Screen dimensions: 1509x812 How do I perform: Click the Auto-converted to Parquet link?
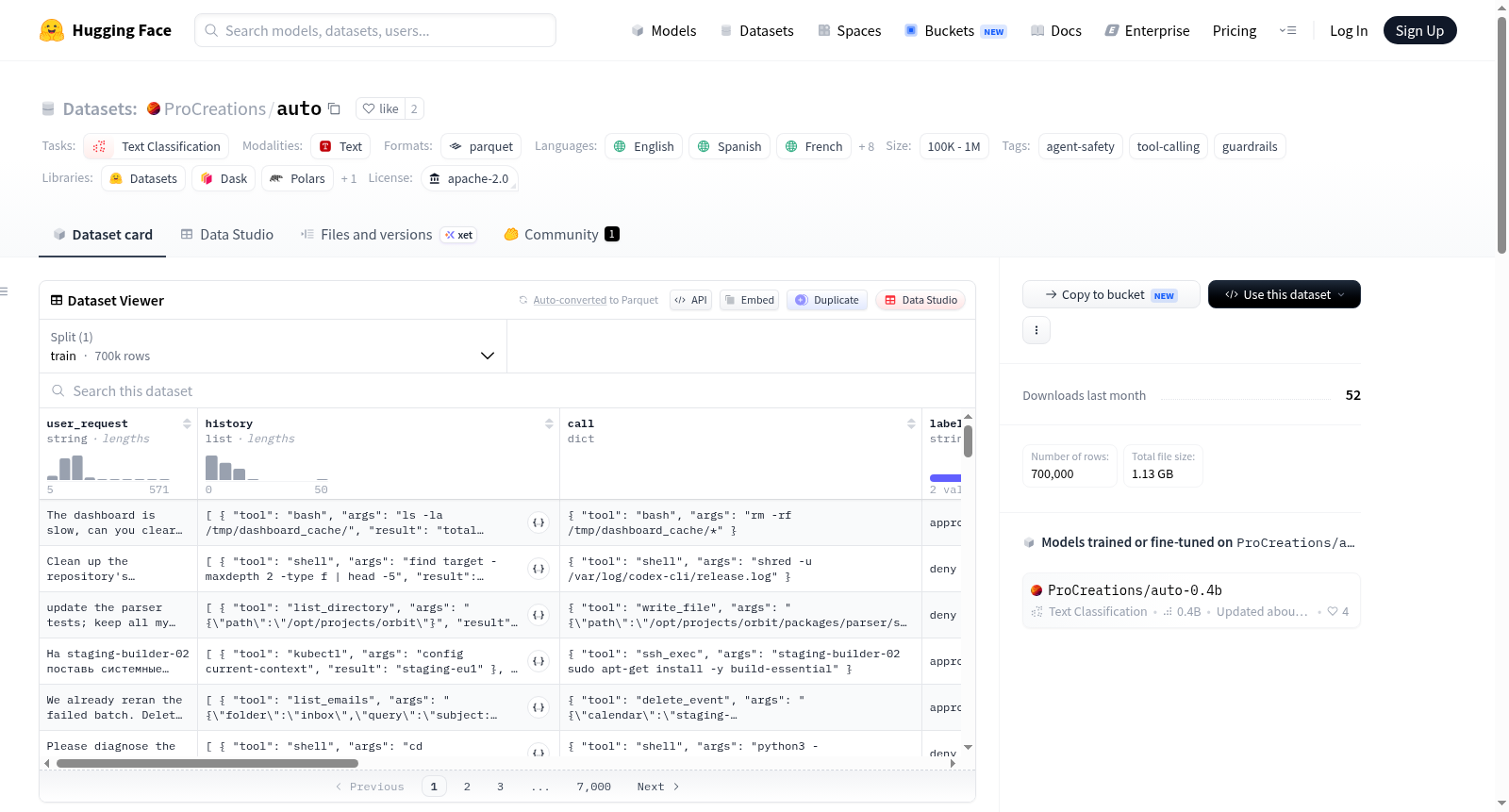click(x=570, y=300)
